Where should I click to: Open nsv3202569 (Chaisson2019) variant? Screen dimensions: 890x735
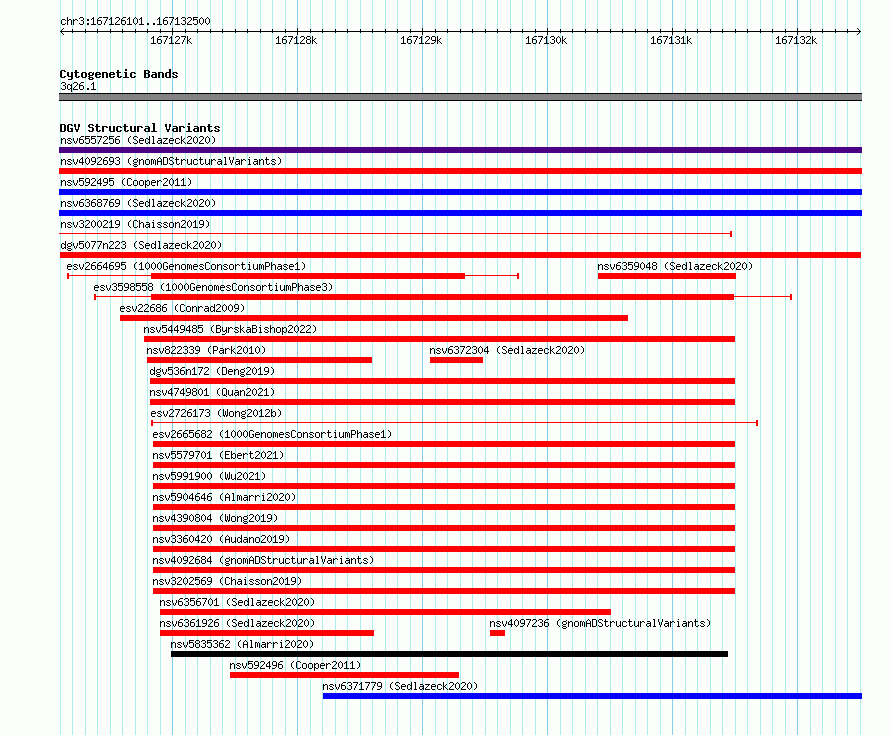pyautogui.click(x=227, y=581)
